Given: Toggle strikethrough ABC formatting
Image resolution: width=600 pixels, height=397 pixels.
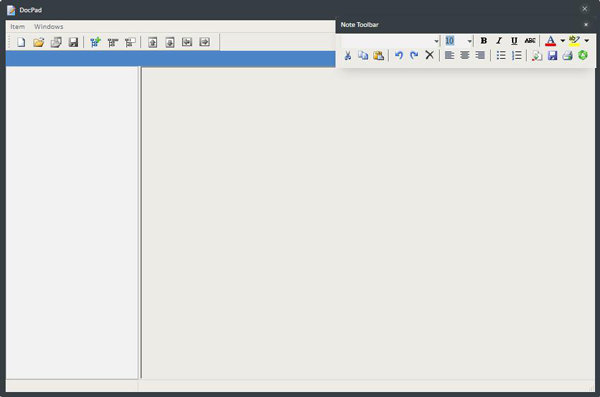Looking at the screenshot, I should pos(530,41).
